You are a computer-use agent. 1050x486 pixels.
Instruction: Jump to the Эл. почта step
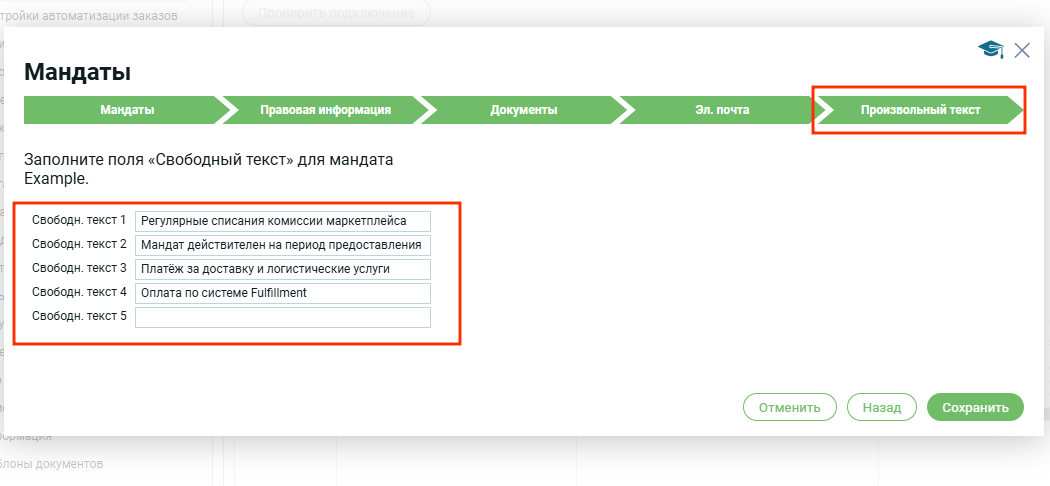click(x=722, y=110)
